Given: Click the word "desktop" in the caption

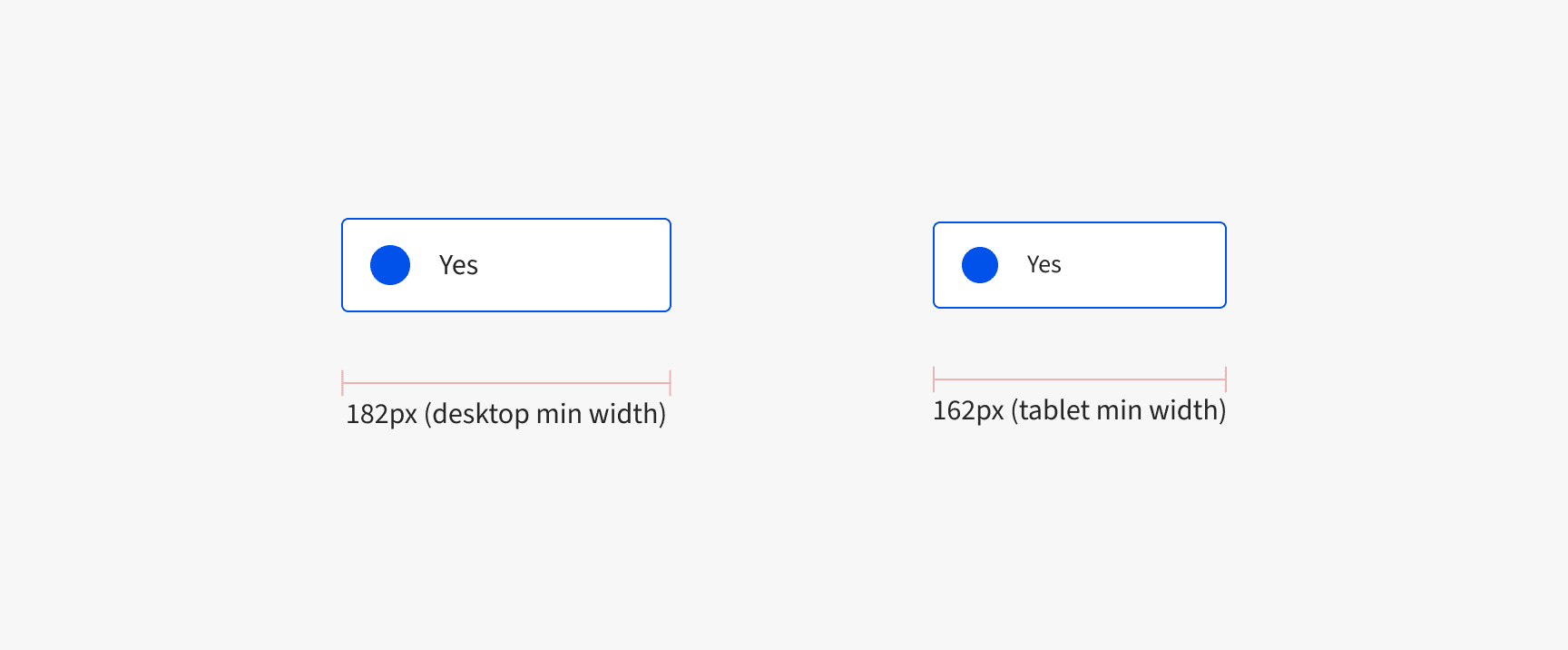Looking at the screenshot, I should click(481, 414).
